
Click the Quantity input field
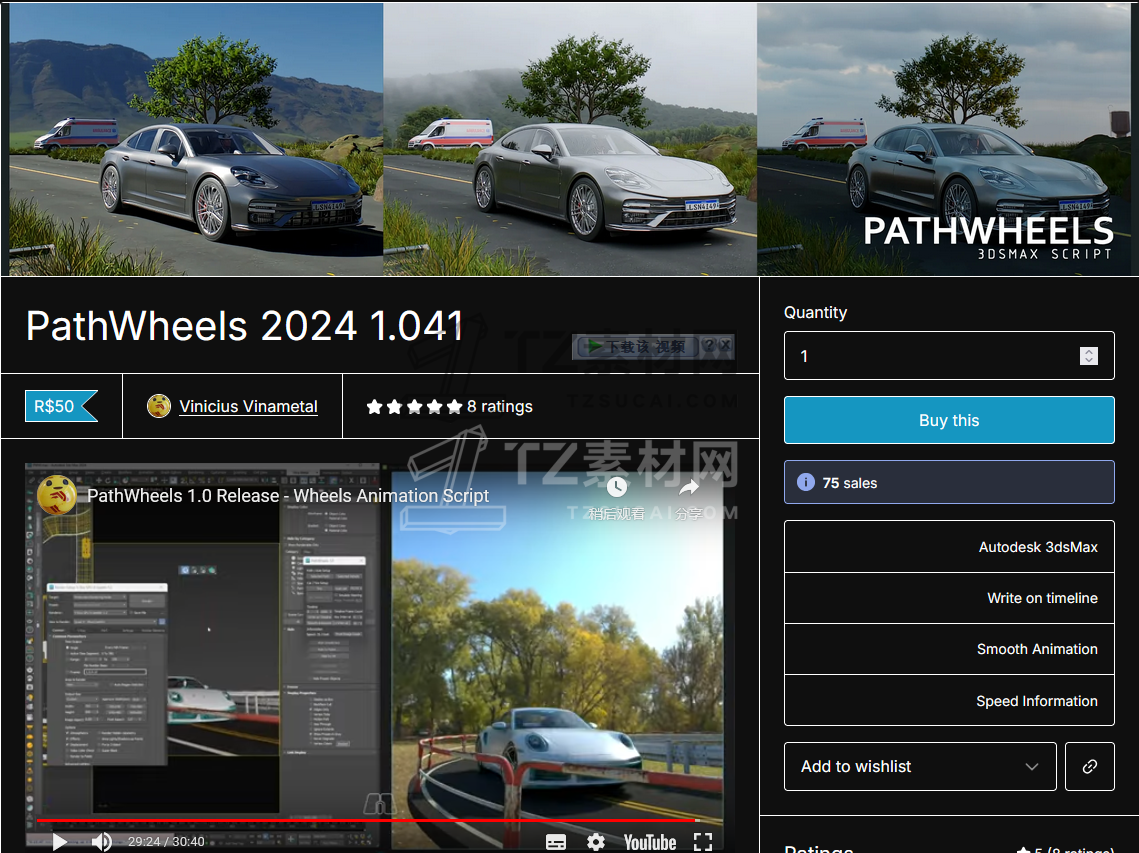click(930, 356)
